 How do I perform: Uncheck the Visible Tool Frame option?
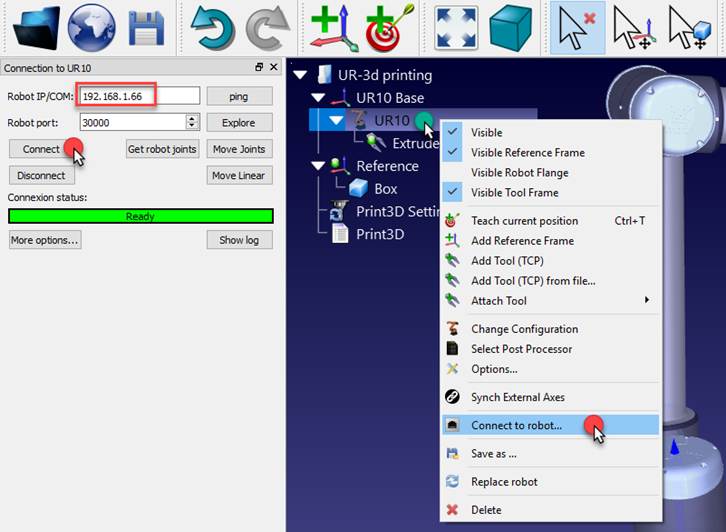coord(514,193)
